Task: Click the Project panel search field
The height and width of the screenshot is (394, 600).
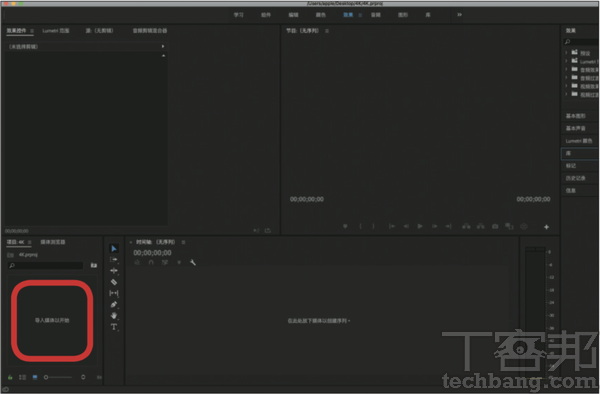Action: click(x=46, y=265)
